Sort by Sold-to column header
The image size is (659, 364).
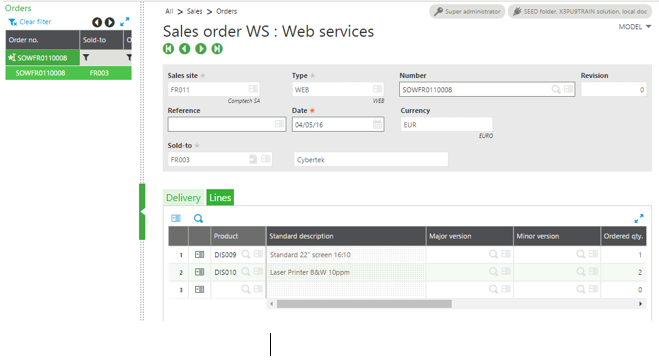coord(101,40)
